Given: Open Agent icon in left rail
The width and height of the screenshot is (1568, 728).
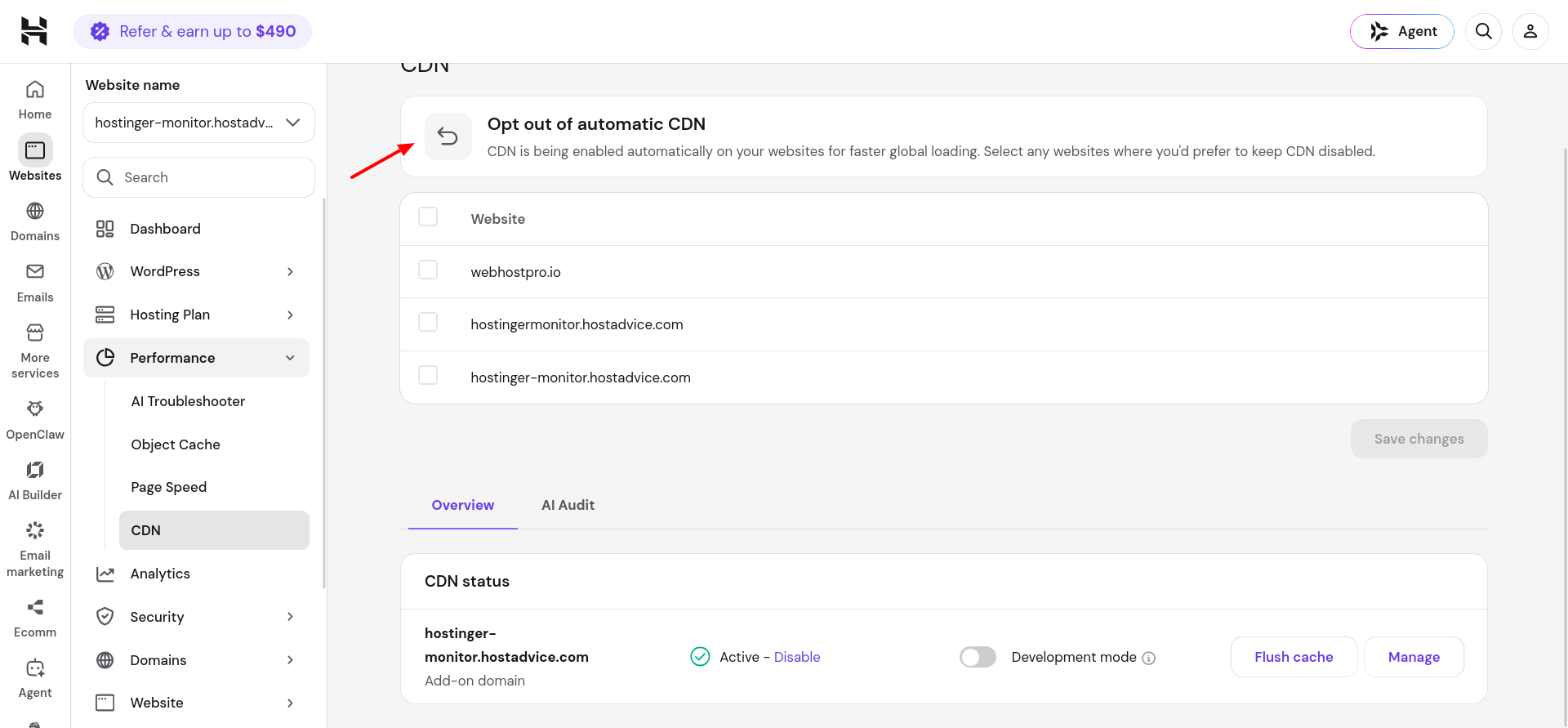Looking at the screenshot, I should pos(35,668).
